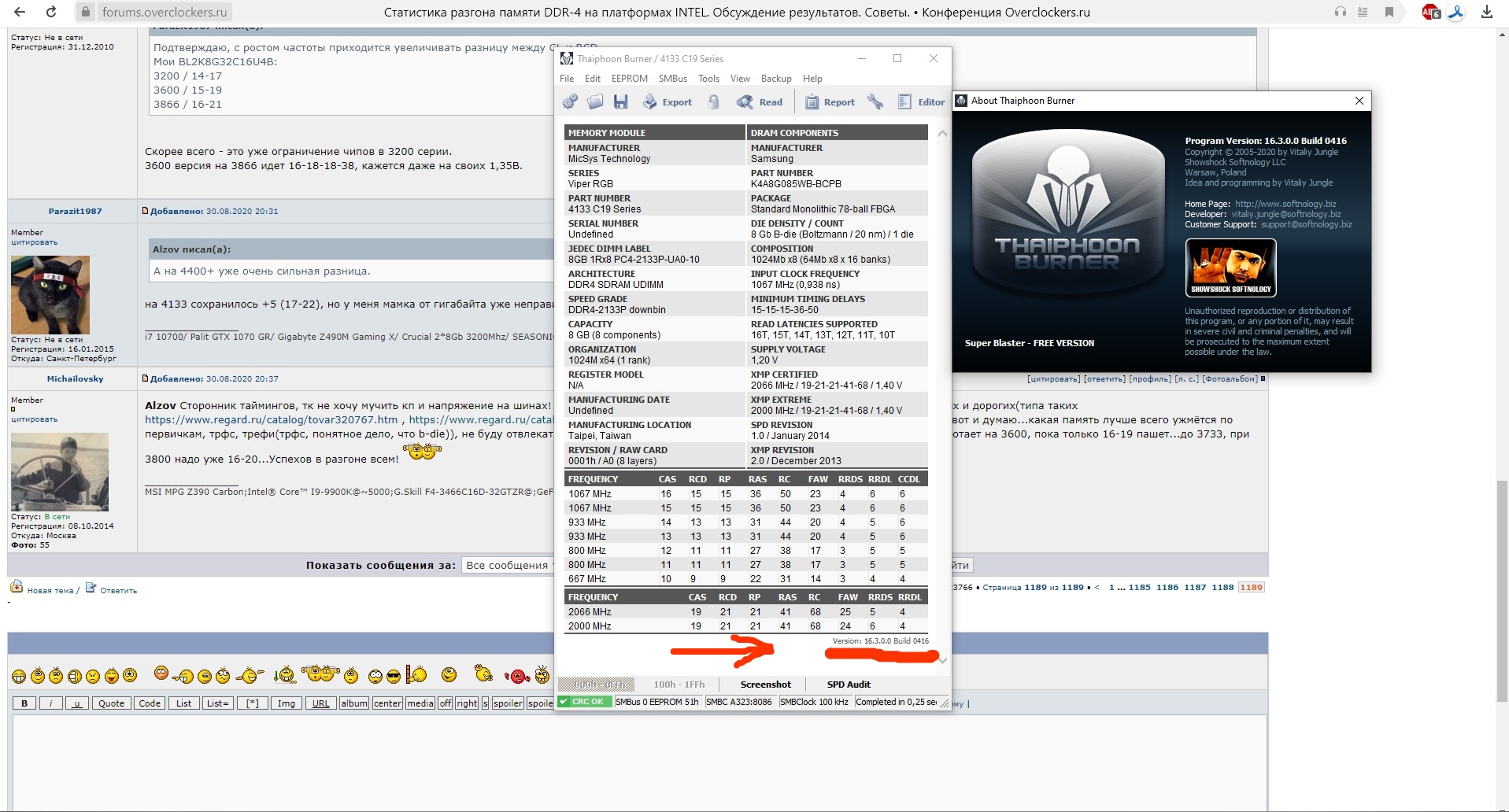
Task: Click the B bold BBCode button
Action: click(24, 703)
